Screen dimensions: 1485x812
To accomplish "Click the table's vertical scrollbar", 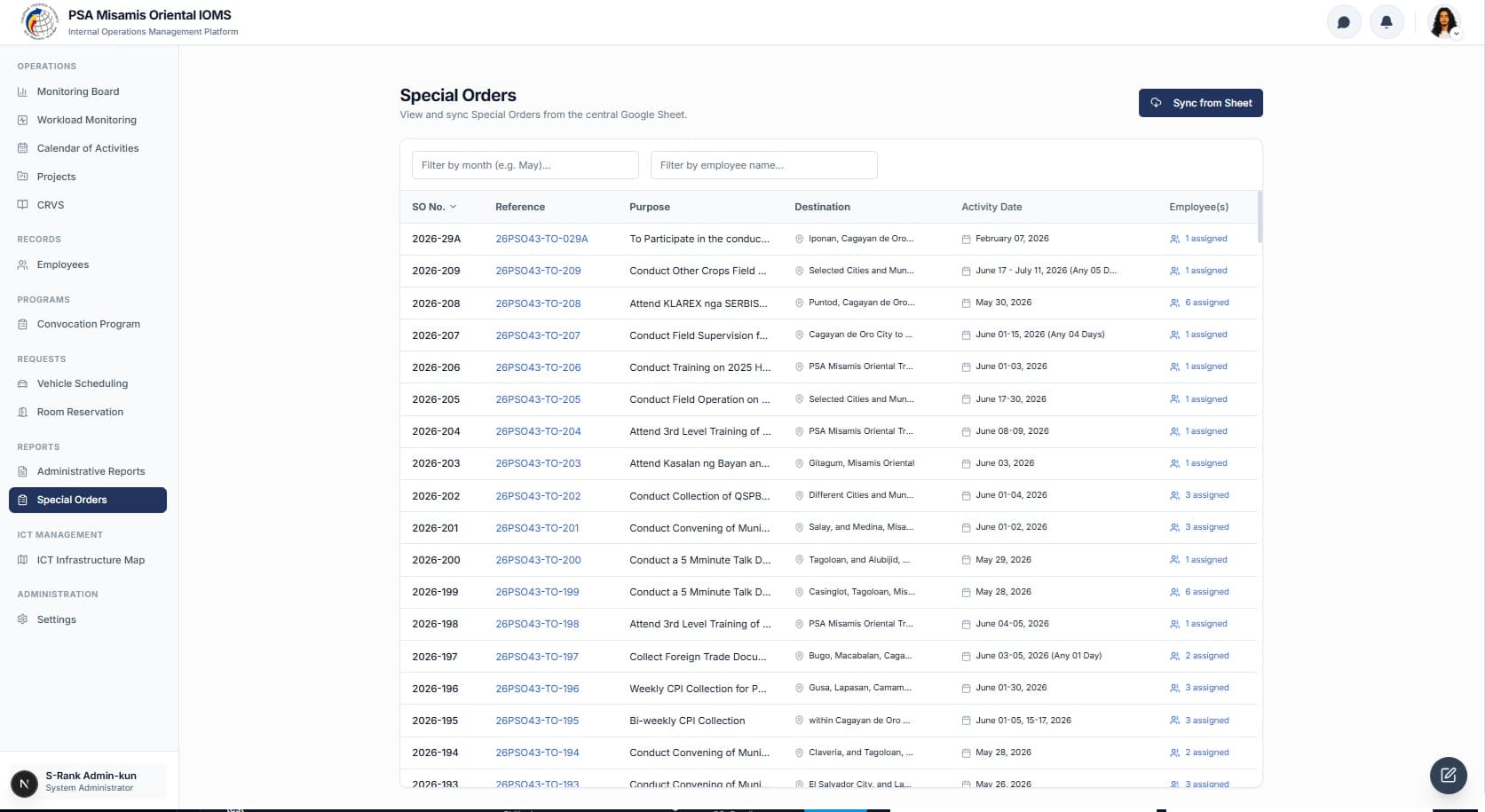I will tap(1260, 217).
